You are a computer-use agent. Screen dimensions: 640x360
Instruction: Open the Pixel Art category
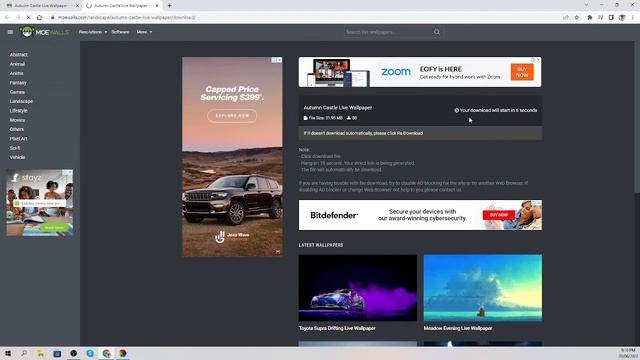click(x=19, y=139)
